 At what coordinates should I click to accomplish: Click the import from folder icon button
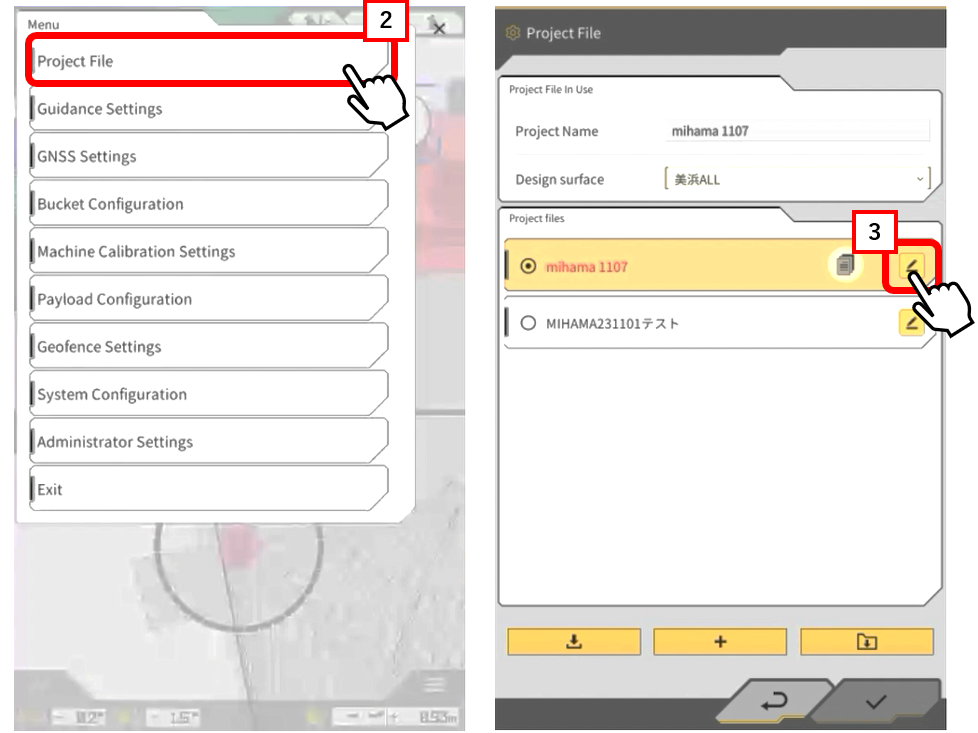[867, 642]
